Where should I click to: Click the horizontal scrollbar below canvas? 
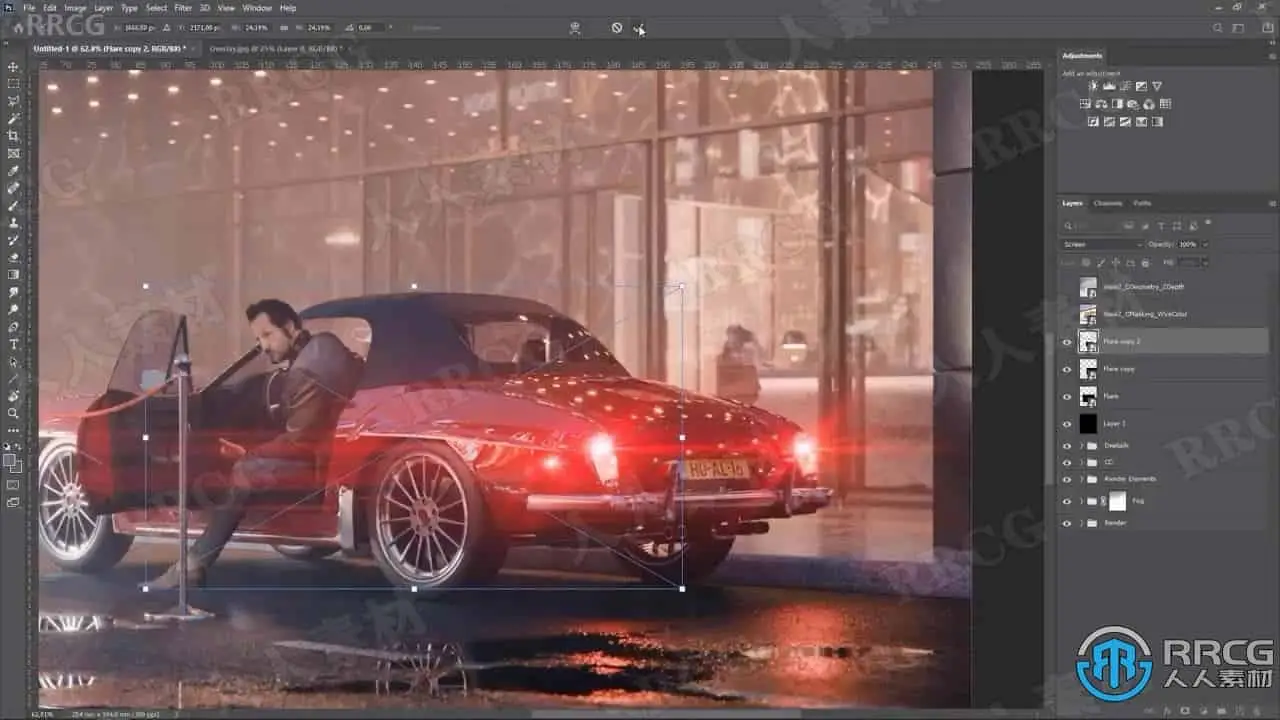[665, 714]
